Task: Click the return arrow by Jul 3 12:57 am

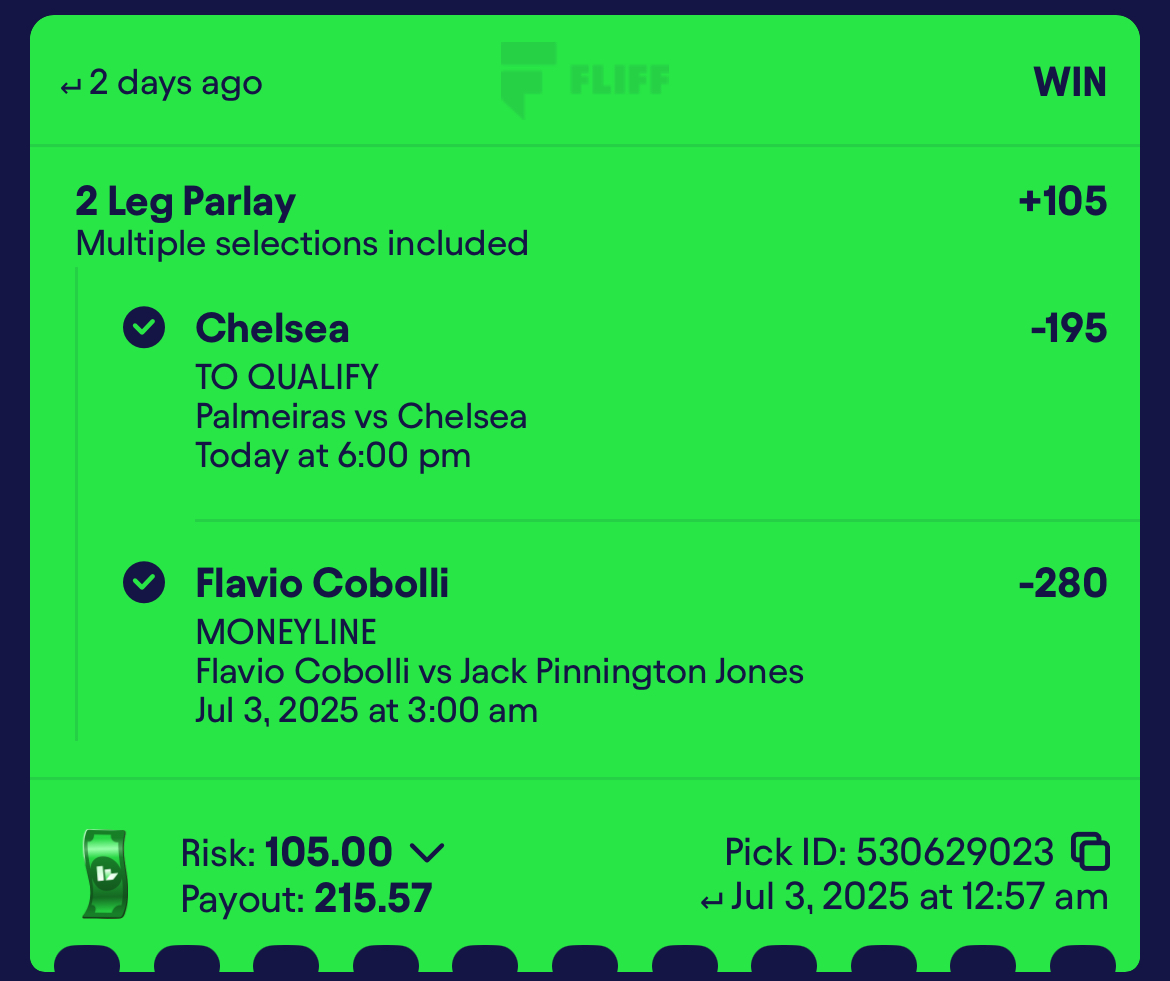Action: pyautogui.click(x=711, y=901)
